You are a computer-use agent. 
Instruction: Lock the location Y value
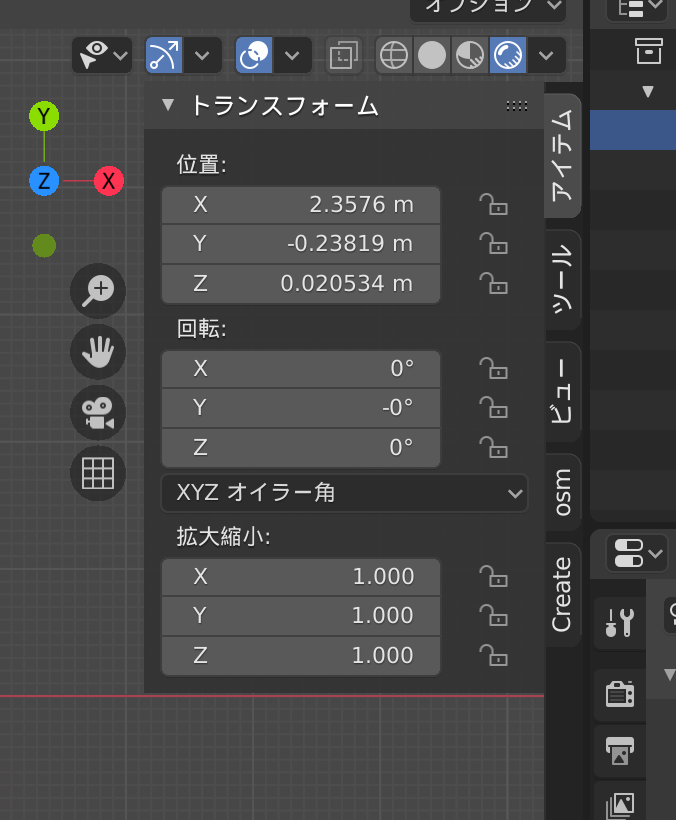click(x=493, y=244)
